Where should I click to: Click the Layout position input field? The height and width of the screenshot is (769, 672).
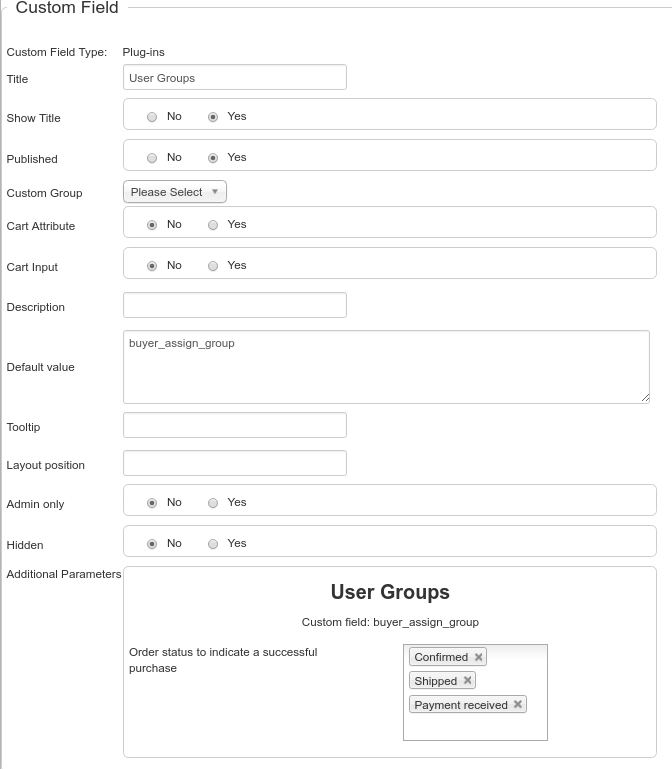coord(235,464)
